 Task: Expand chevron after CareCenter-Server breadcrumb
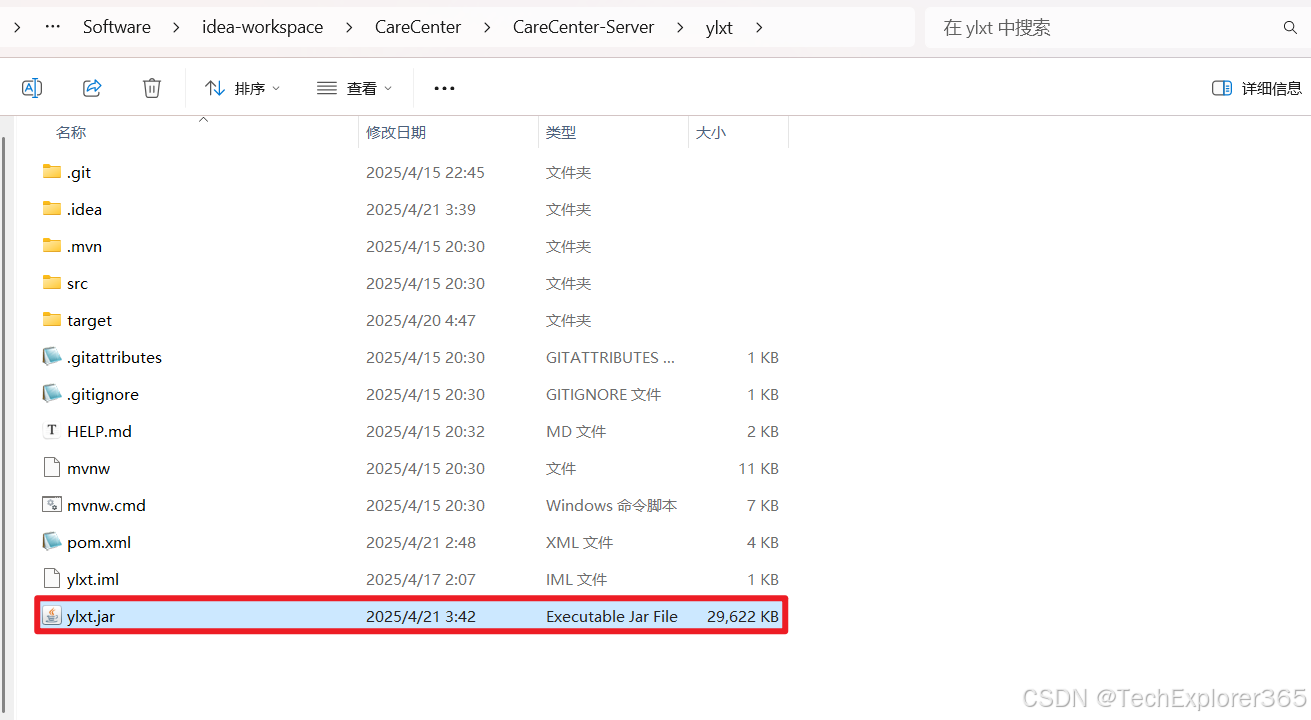coord(681,27)
